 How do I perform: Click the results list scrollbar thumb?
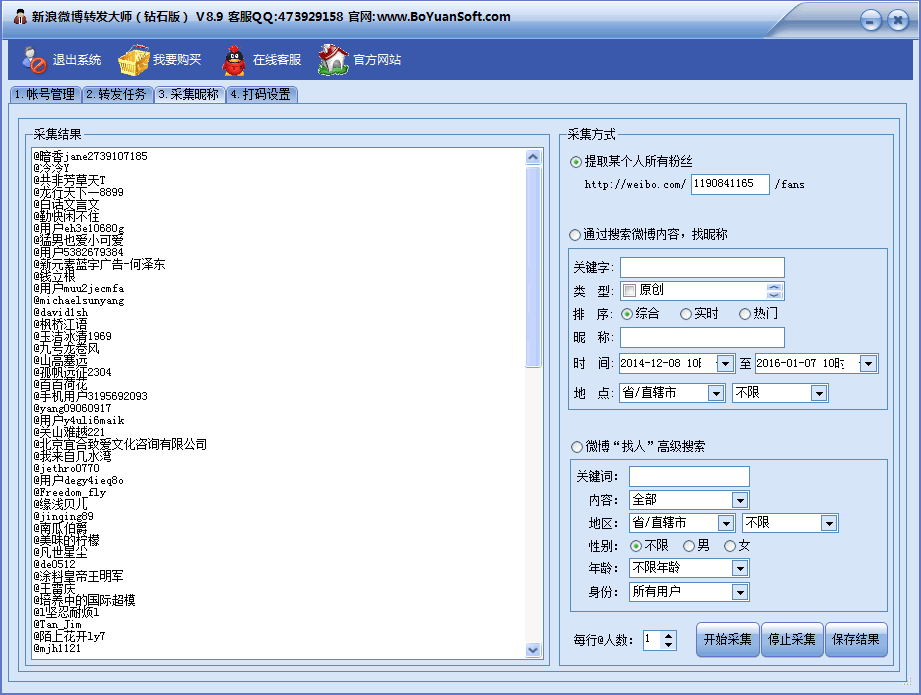(533, 267)
